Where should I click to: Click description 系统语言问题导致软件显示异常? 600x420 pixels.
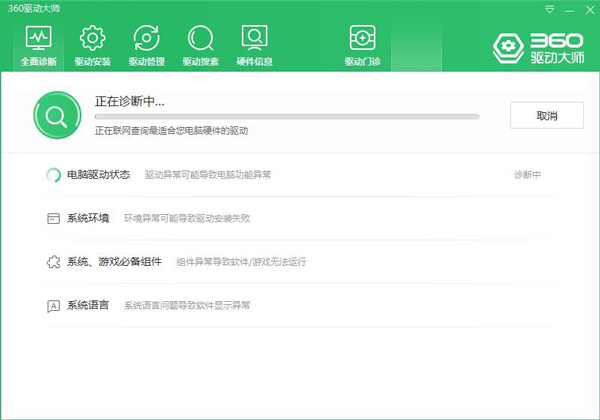pos(187,306)
